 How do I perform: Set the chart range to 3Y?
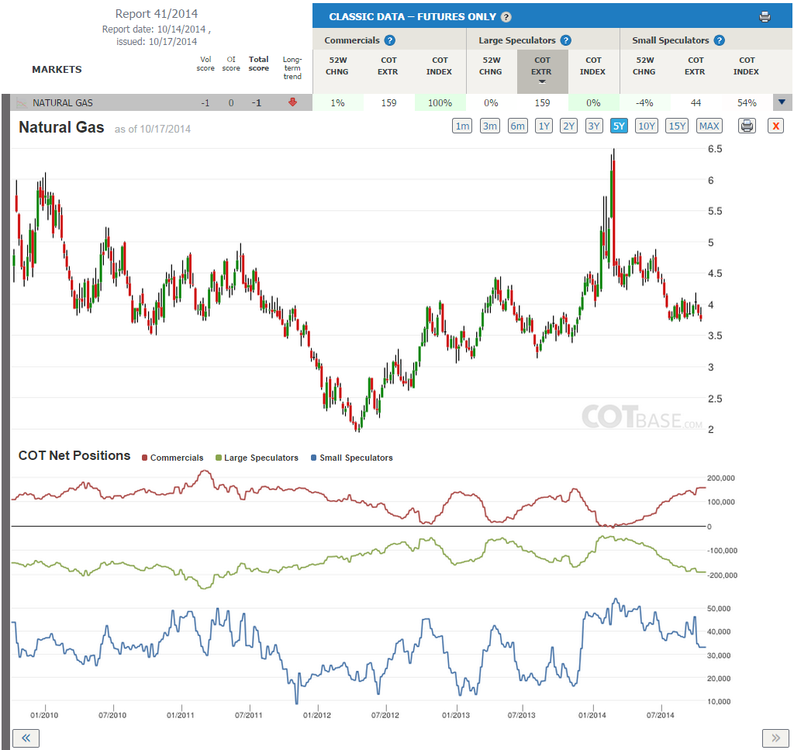click(x=594, y=126)
